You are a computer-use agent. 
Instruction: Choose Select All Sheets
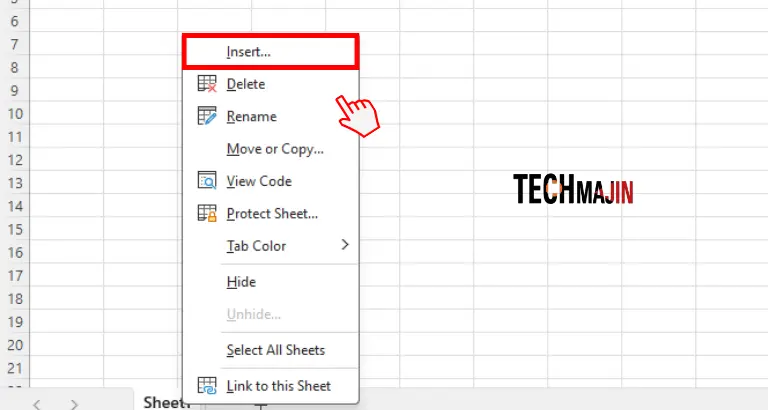[x=271, y=350]
